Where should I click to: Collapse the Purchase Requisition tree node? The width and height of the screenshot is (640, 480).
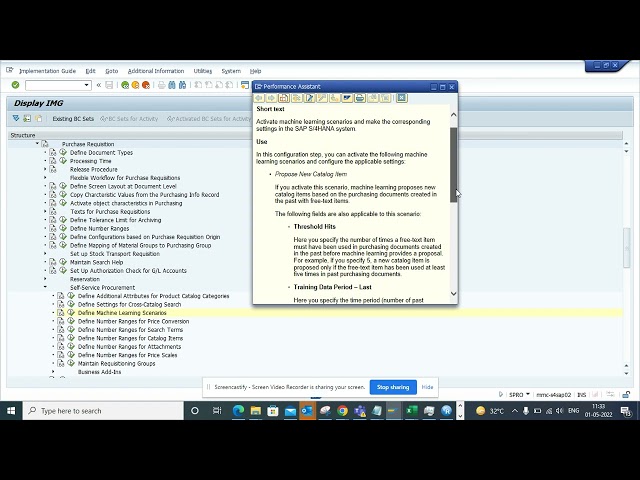pyautogui.click(x=37, y=144)
